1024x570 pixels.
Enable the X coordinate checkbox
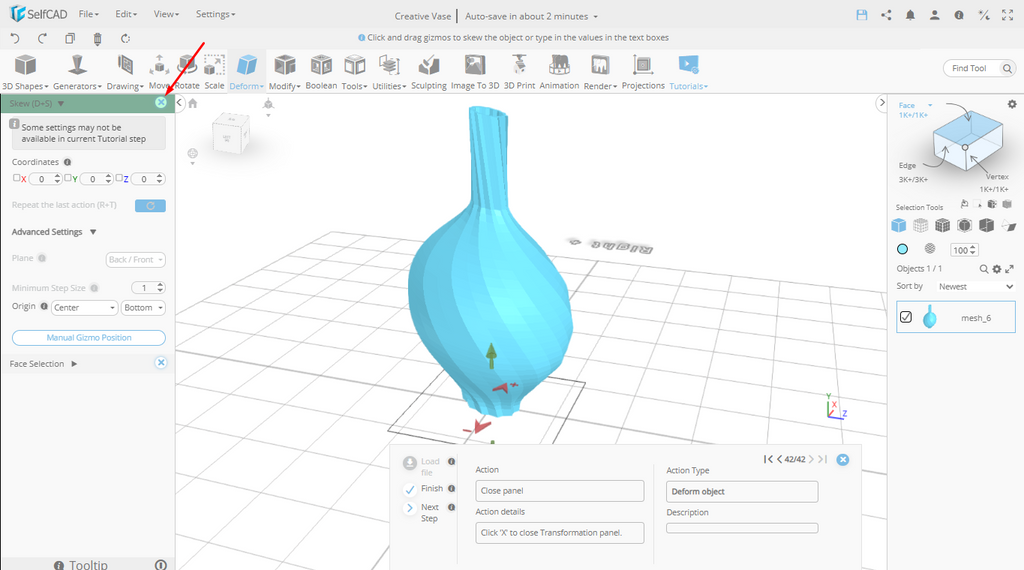pos(17,178)
